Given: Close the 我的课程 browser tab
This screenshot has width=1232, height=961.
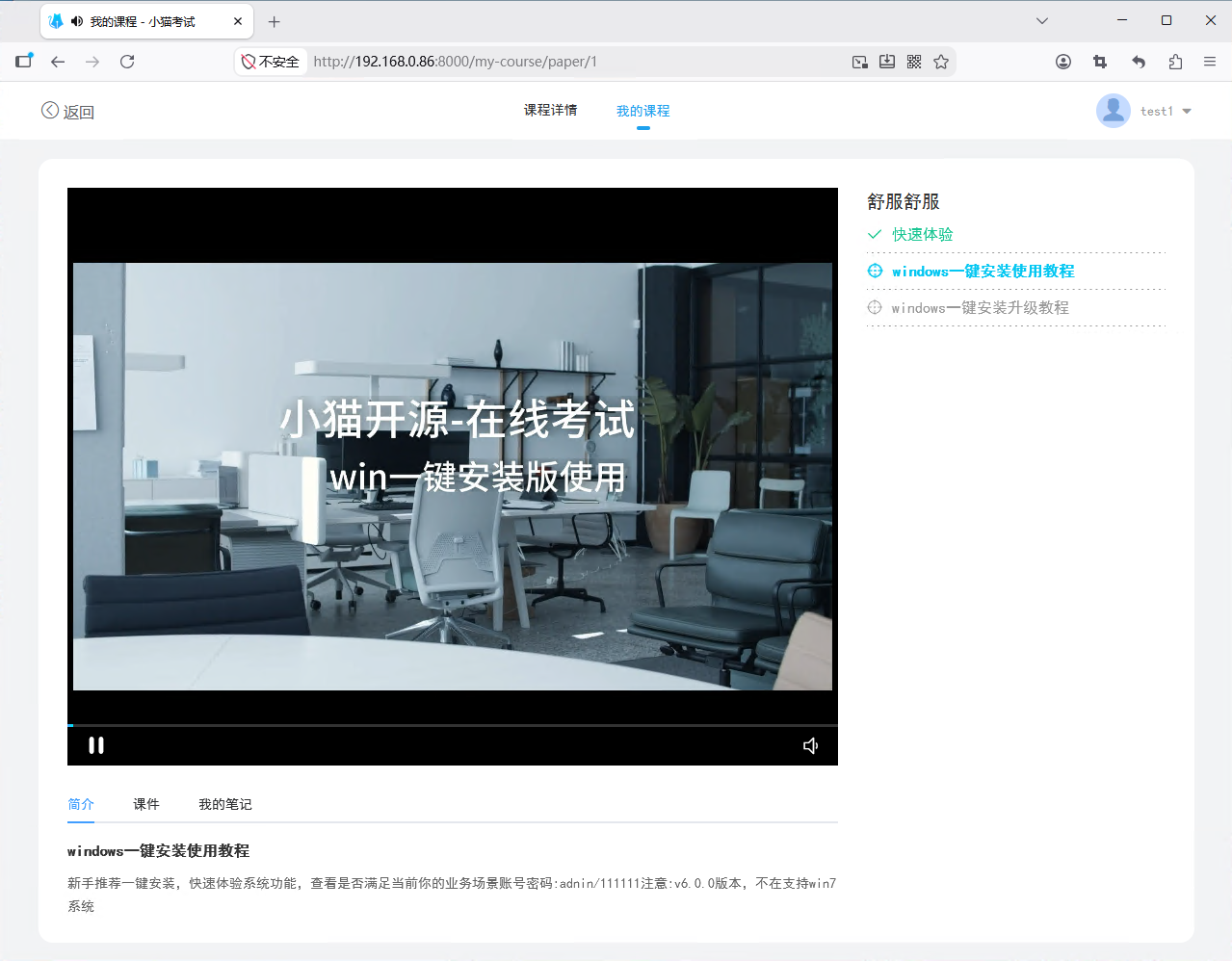Looking at the screenshot, I should (x=238, y=21).
